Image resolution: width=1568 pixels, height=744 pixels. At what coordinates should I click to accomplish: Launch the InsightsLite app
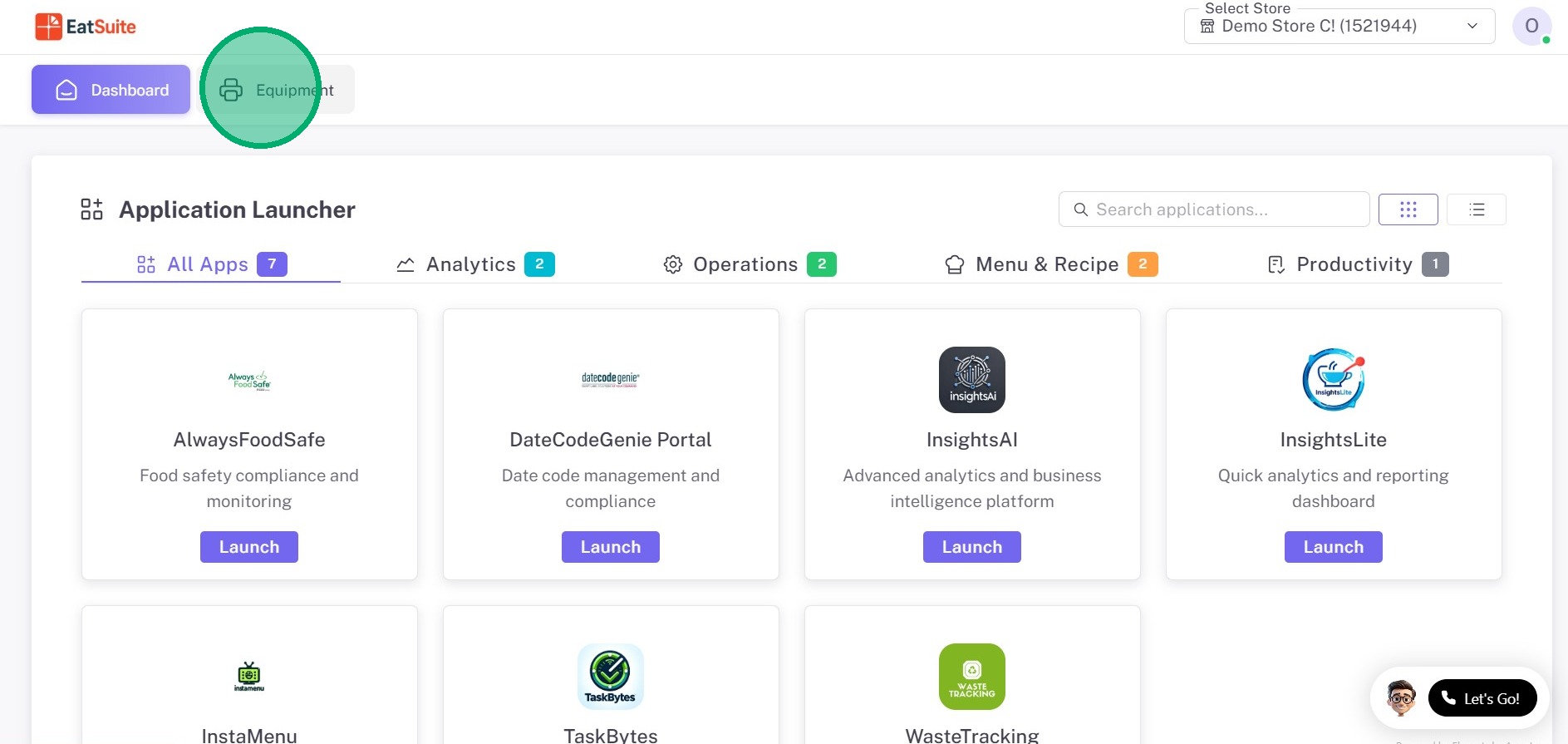point(1334,547)
